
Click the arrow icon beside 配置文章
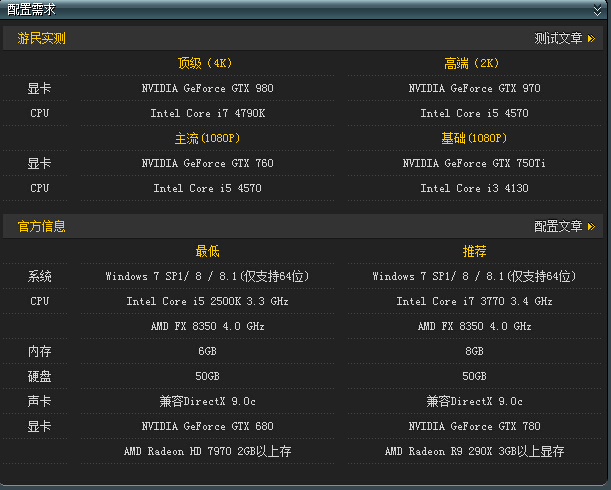point(591,226)
